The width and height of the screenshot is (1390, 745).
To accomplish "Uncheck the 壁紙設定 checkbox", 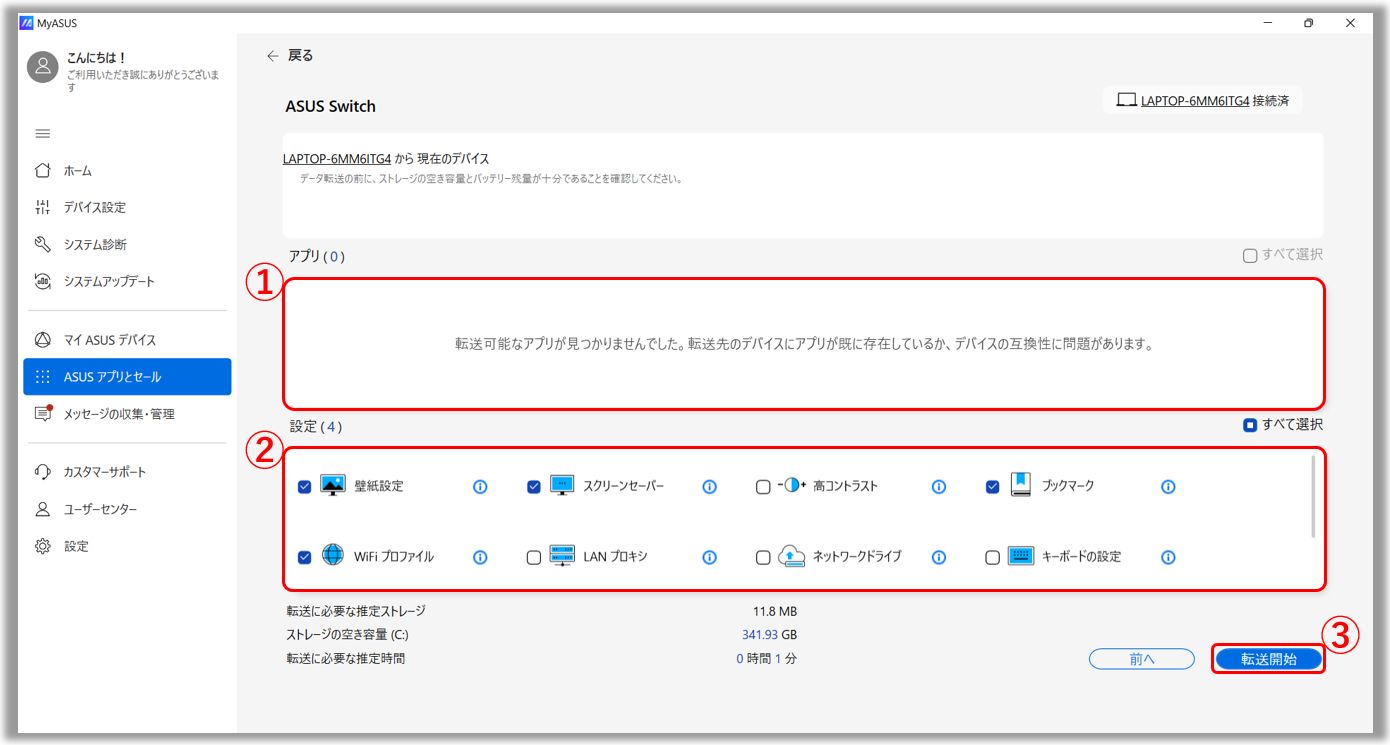I will (305, 487).
